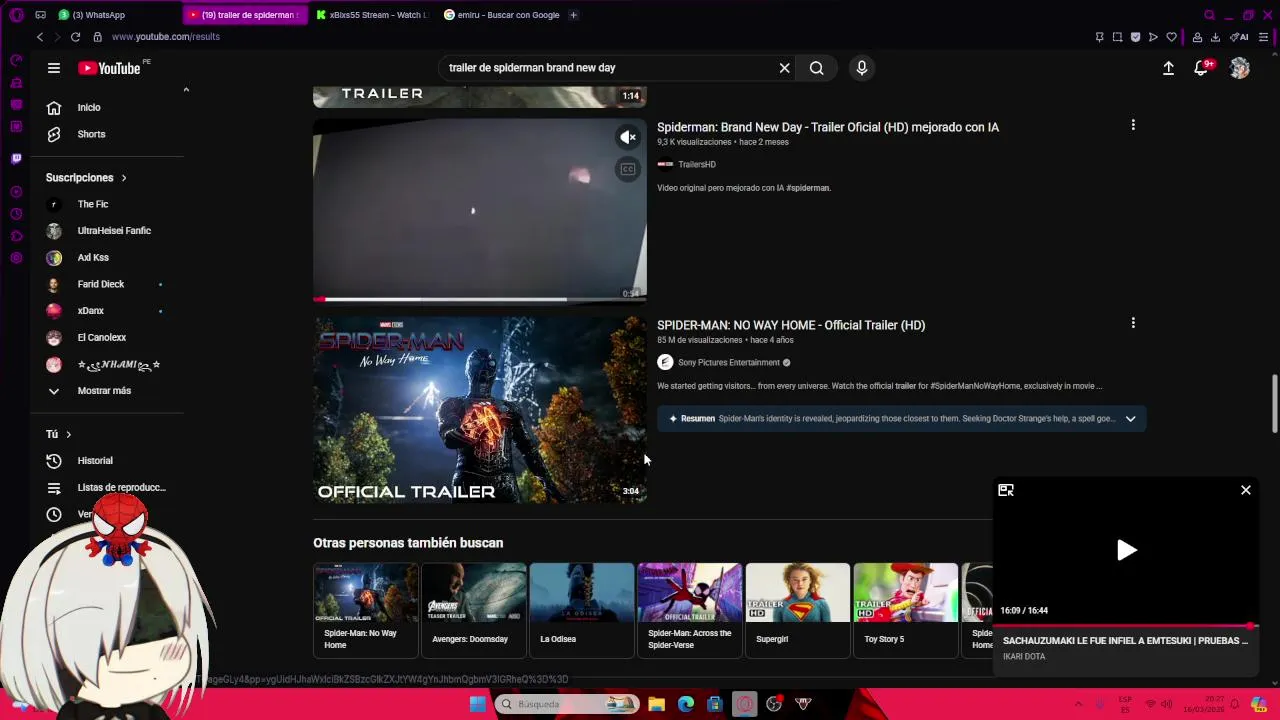
Task: Click the browser address bar URL
Action: [x=166, y=37]
